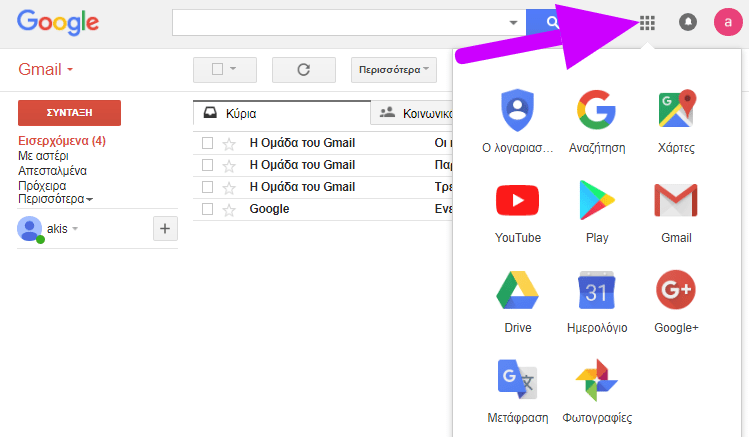Image resolution: width=749 pixels, height=437 pixels.
Task: Open the Πρόχειρα folder
Action: click(42, 185)
